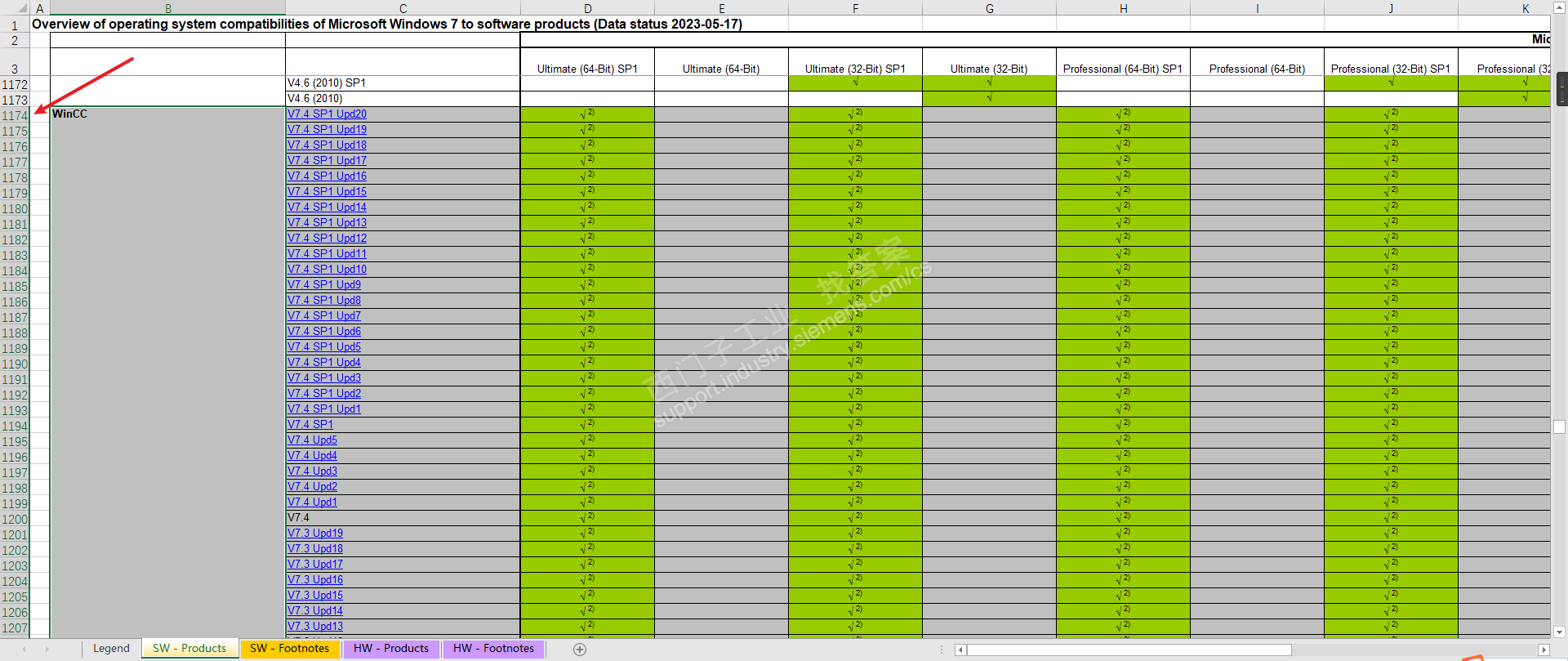
Task: Select column F header
Action: [x=855, y=8]
